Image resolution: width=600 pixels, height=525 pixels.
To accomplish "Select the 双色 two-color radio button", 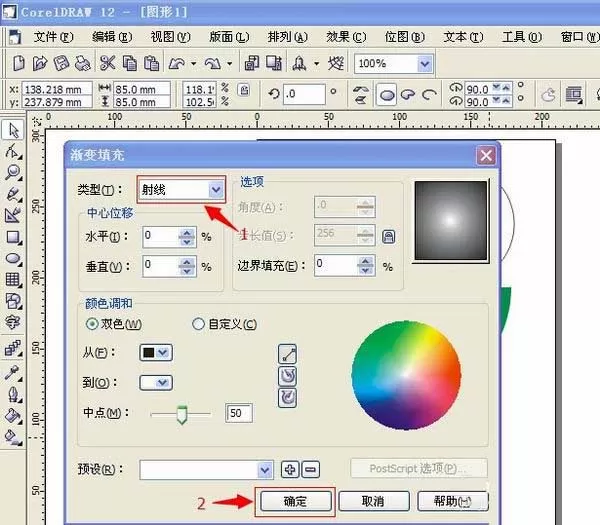I will coord(92,324).
